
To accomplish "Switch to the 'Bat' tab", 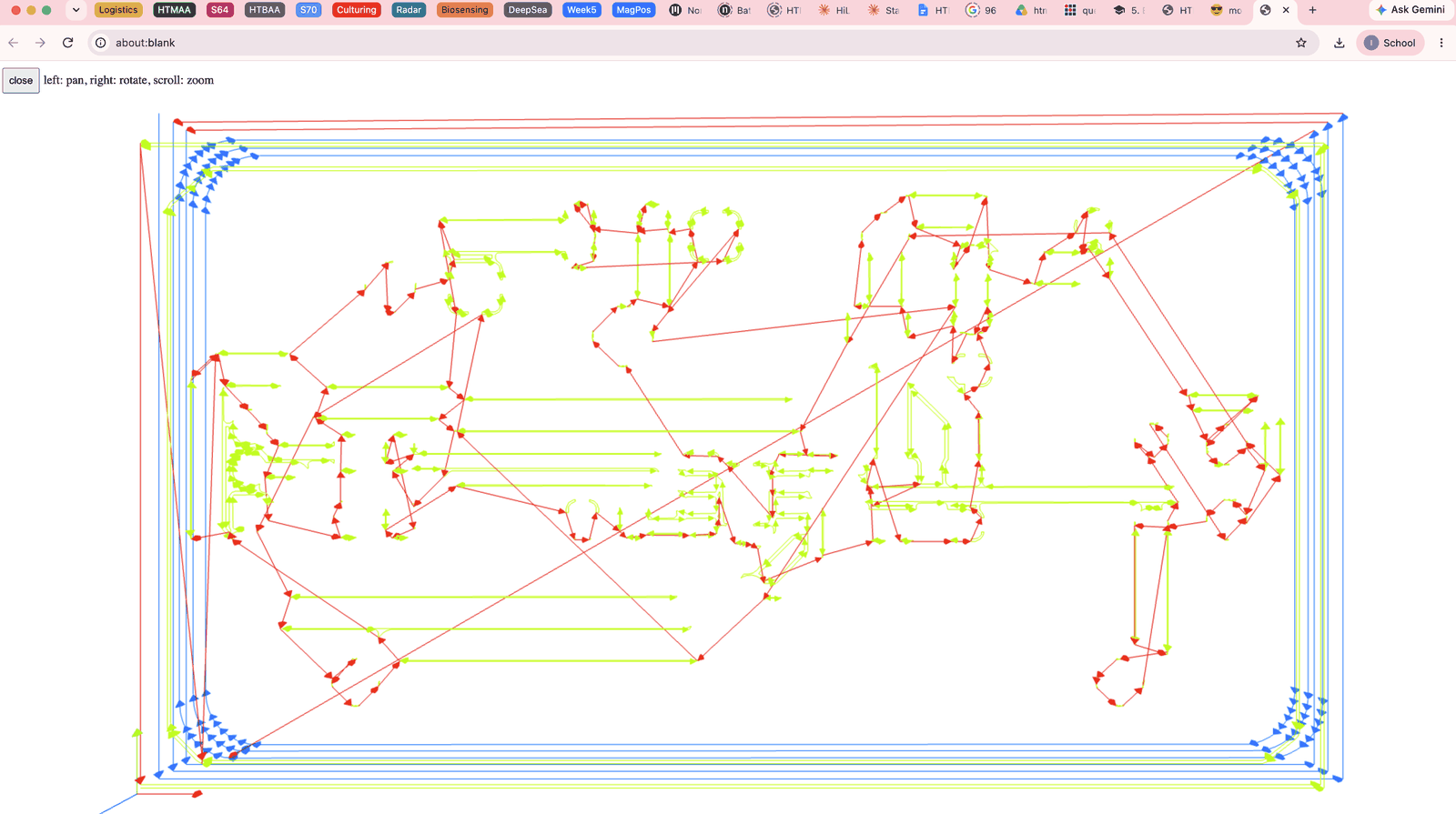I will click(734, 10).
